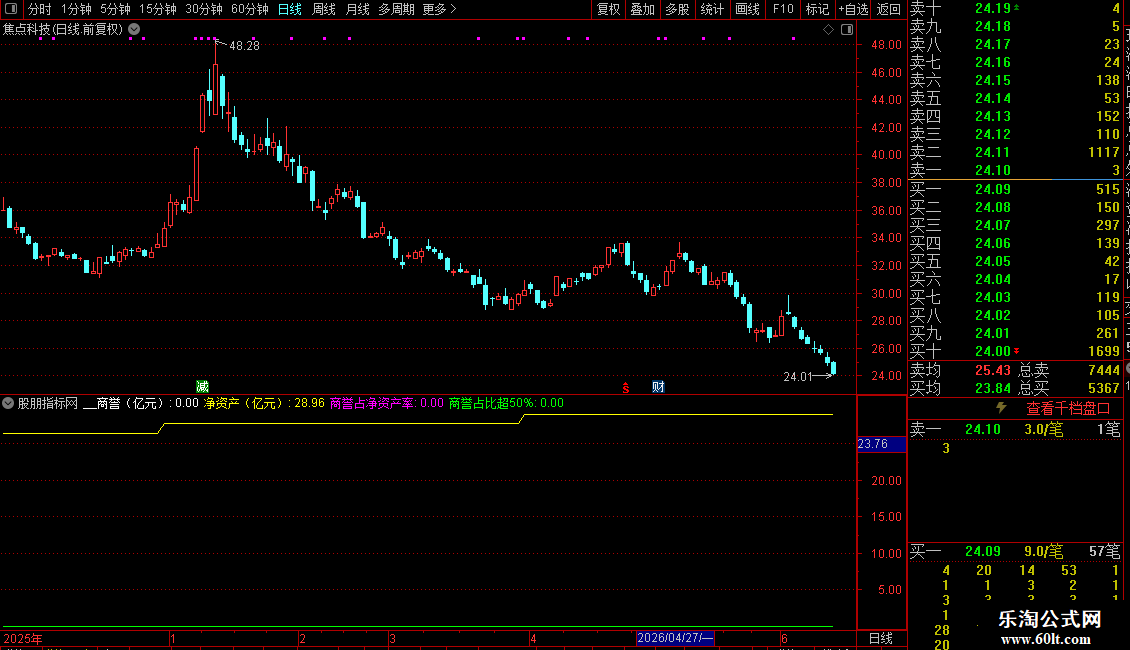The image size is (1130, 650).
Task: Select the 卖五 24.14 order row
Action: [1015, 98]
